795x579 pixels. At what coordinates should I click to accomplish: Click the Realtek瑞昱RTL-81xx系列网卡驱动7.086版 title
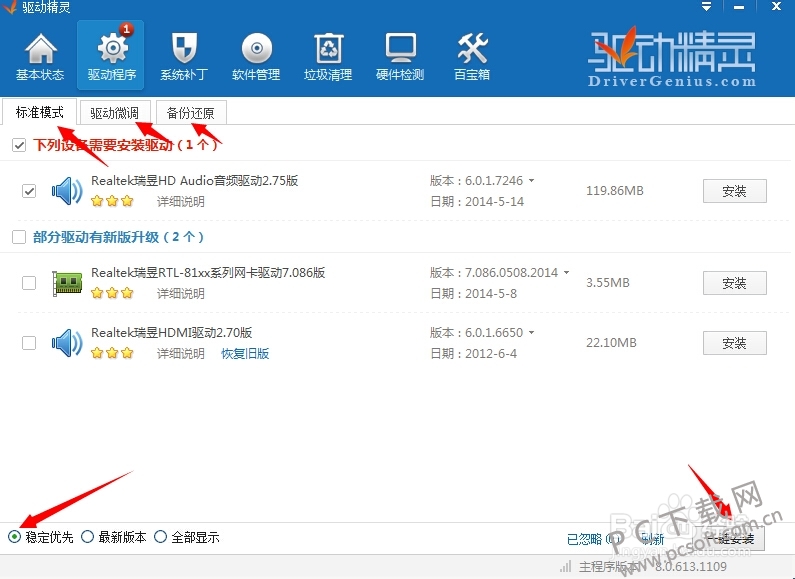pyautogui.click(x=208, y=272)
